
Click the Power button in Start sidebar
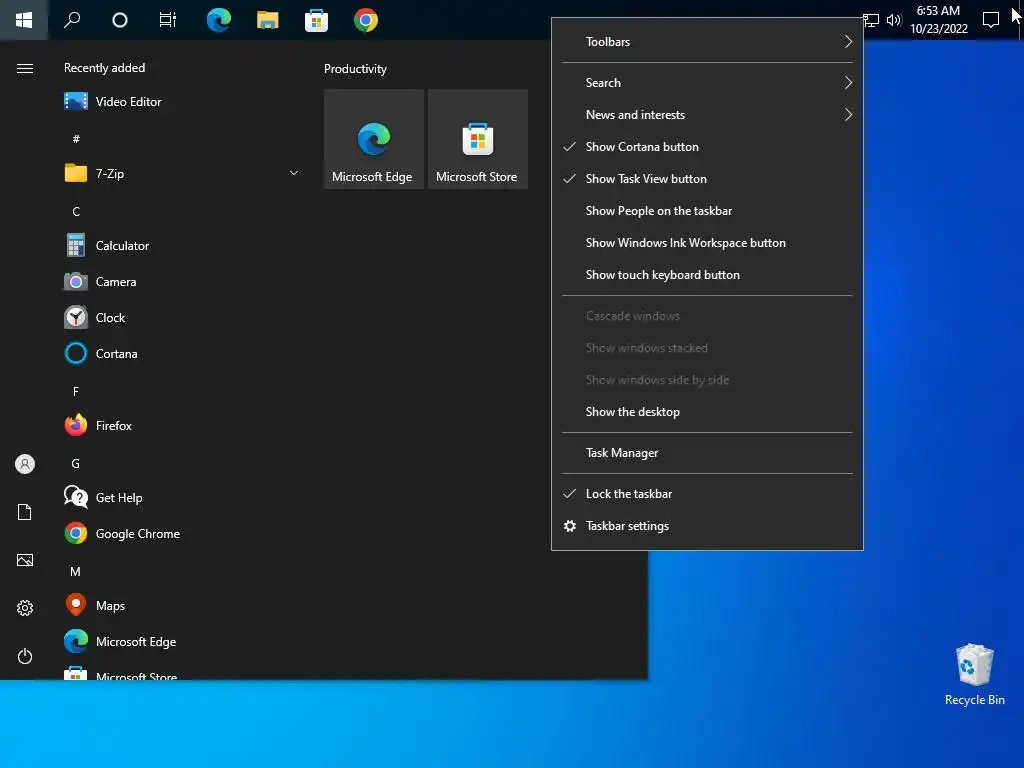25,656
